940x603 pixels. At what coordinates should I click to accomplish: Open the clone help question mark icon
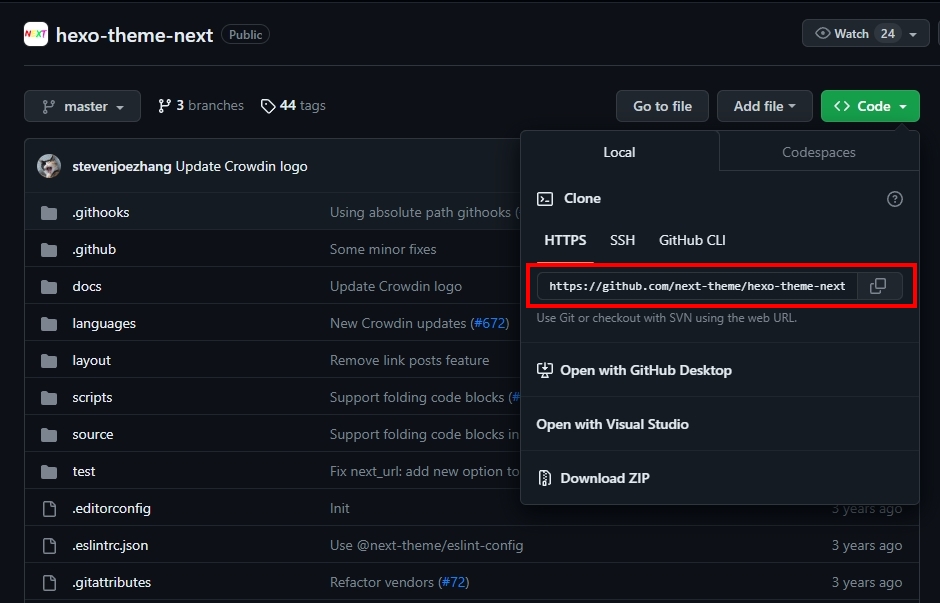pos(894,199)
